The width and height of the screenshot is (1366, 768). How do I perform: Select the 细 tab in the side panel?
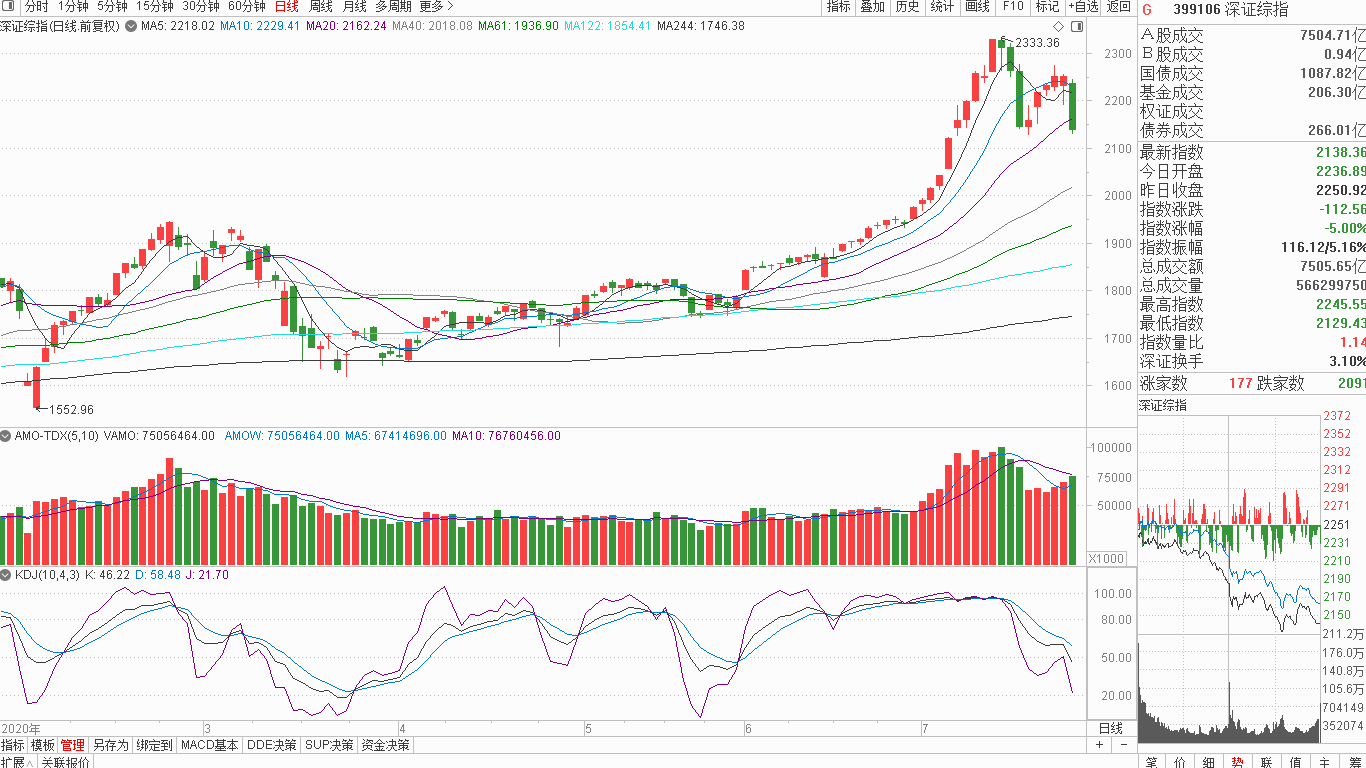click(x=1209, y=762)
